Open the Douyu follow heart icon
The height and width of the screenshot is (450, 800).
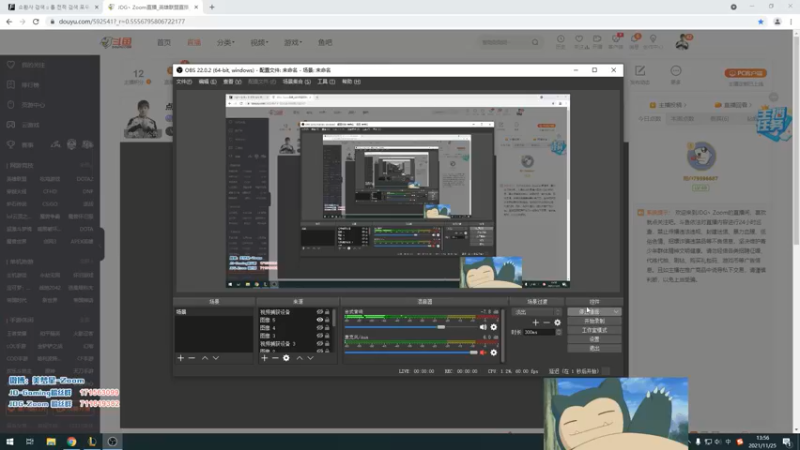coord(579,39)
